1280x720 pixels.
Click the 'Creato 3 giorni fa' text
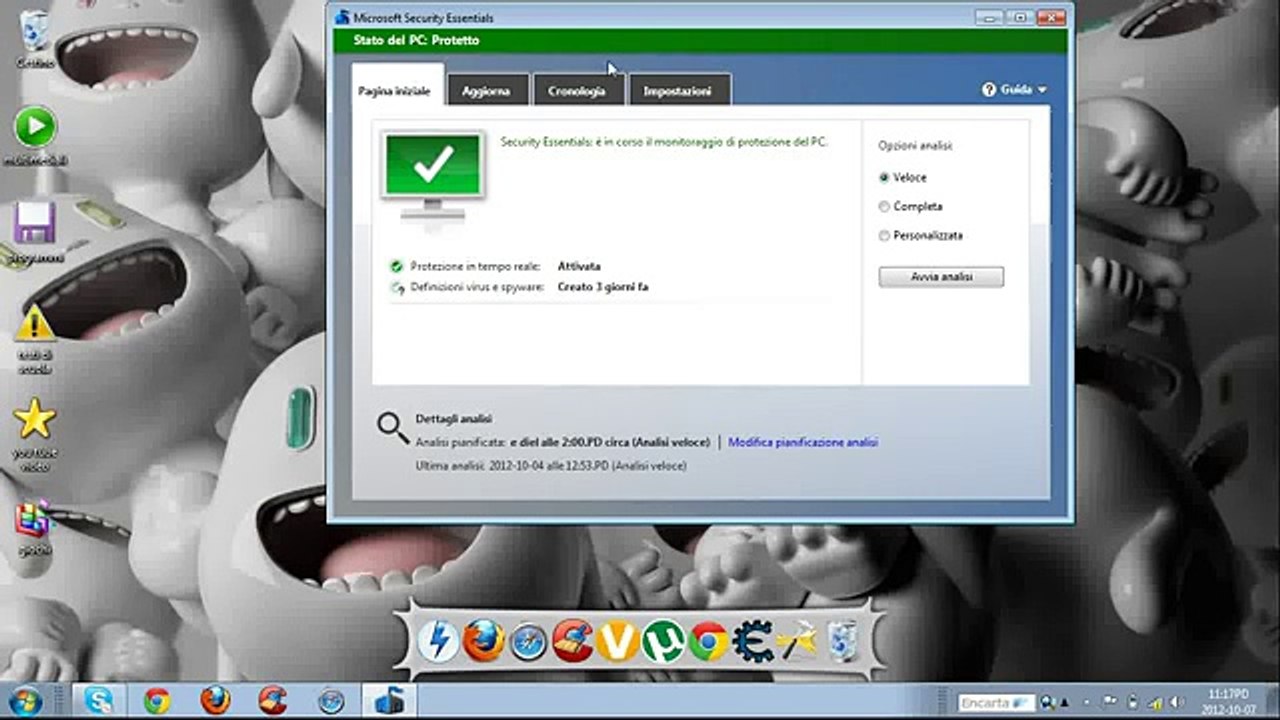tap(603, 287)
